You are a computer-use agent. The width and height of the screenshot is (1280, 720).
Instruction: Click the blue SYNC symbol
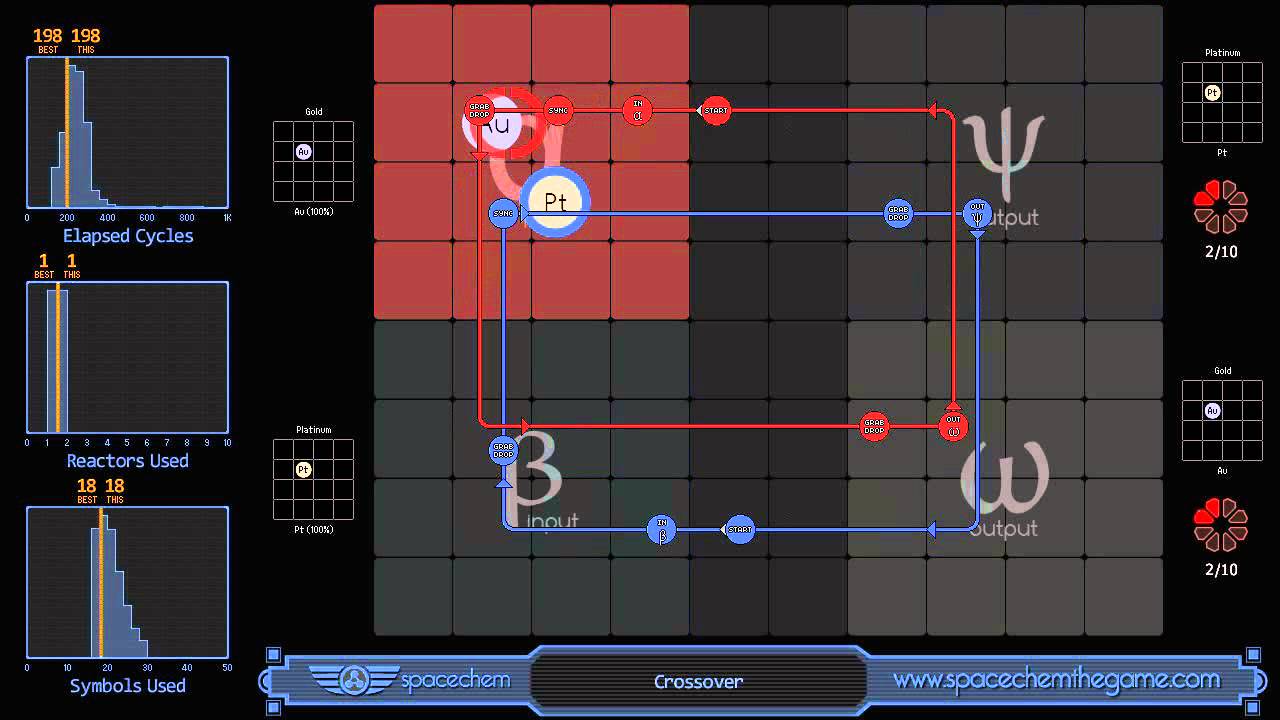pos(504,213)
